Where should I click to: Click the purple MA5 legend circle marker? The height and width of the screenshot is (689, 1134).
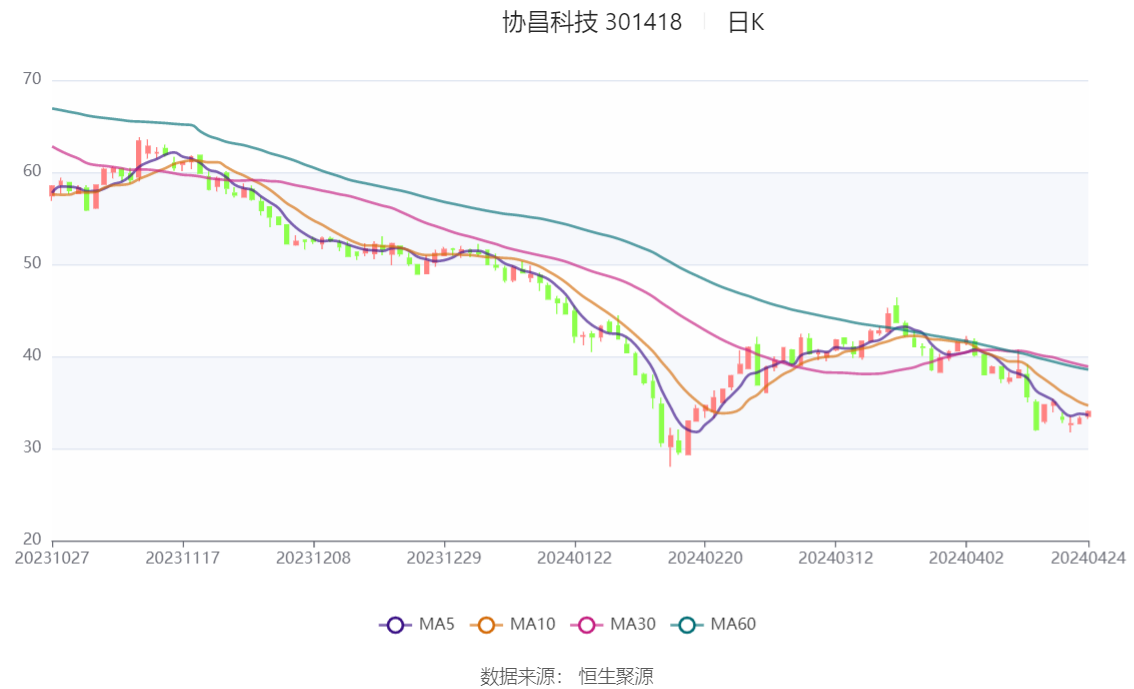tap(395, 625)
